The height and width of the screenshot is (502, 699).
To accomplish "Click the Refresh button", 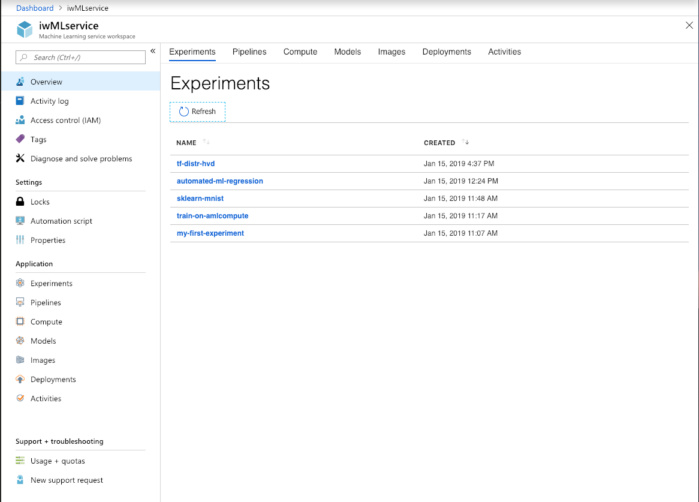I will pos(197,111).
